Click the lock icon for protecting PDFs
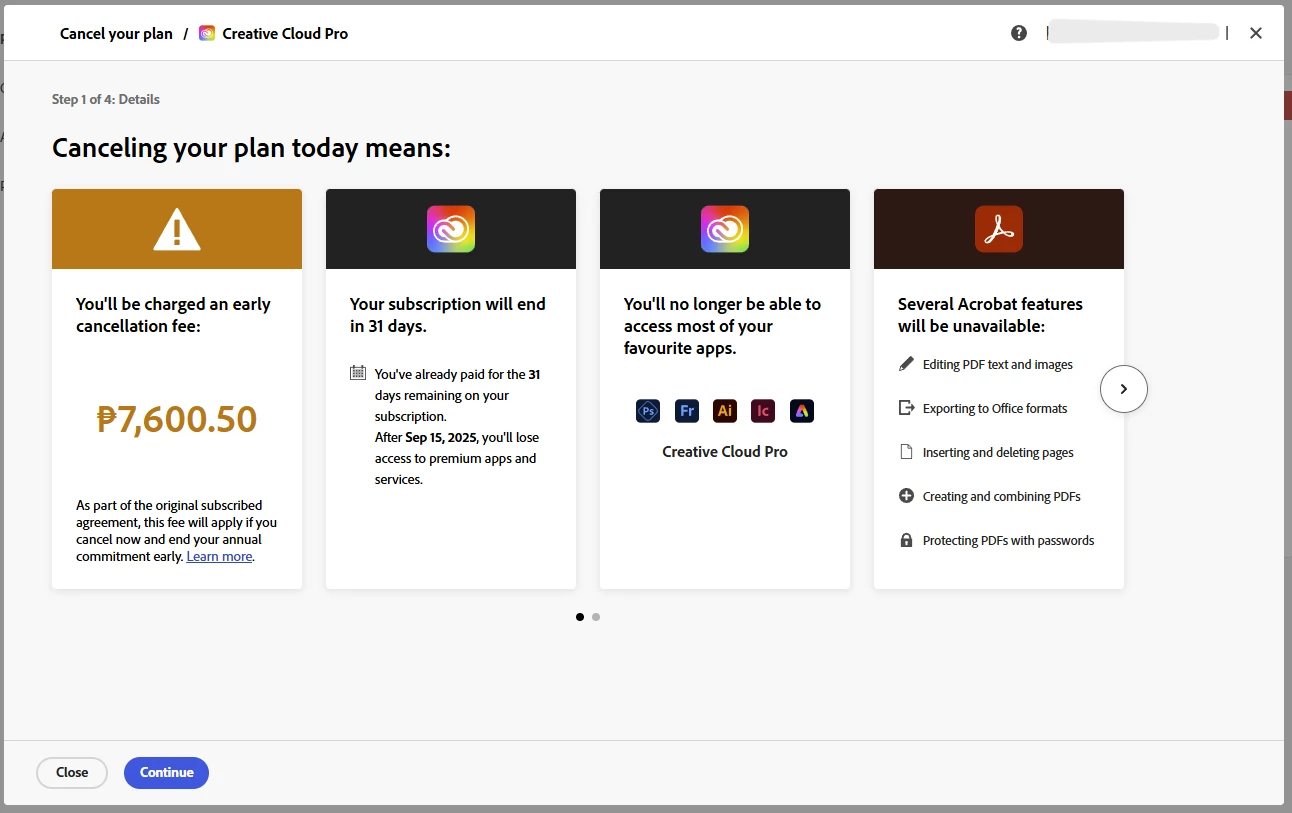The width and height of the screenshot is (1292, 813). coord(906,540)
